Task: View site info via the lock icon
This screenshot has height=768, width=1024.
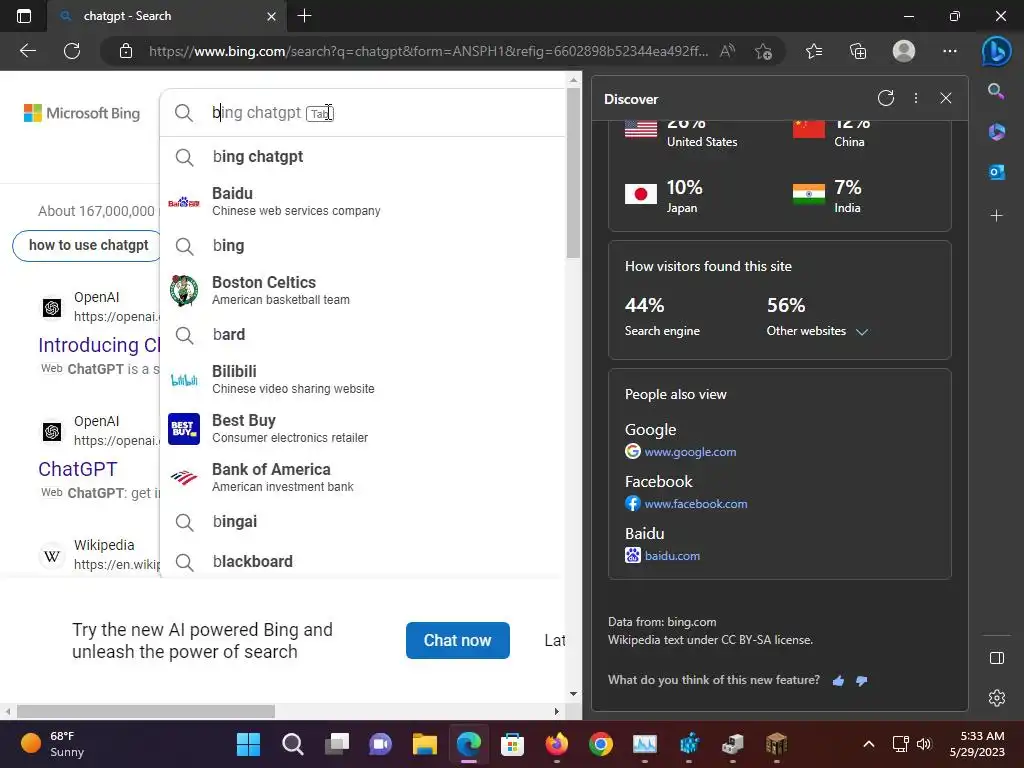Action: [x=126, y=51]
